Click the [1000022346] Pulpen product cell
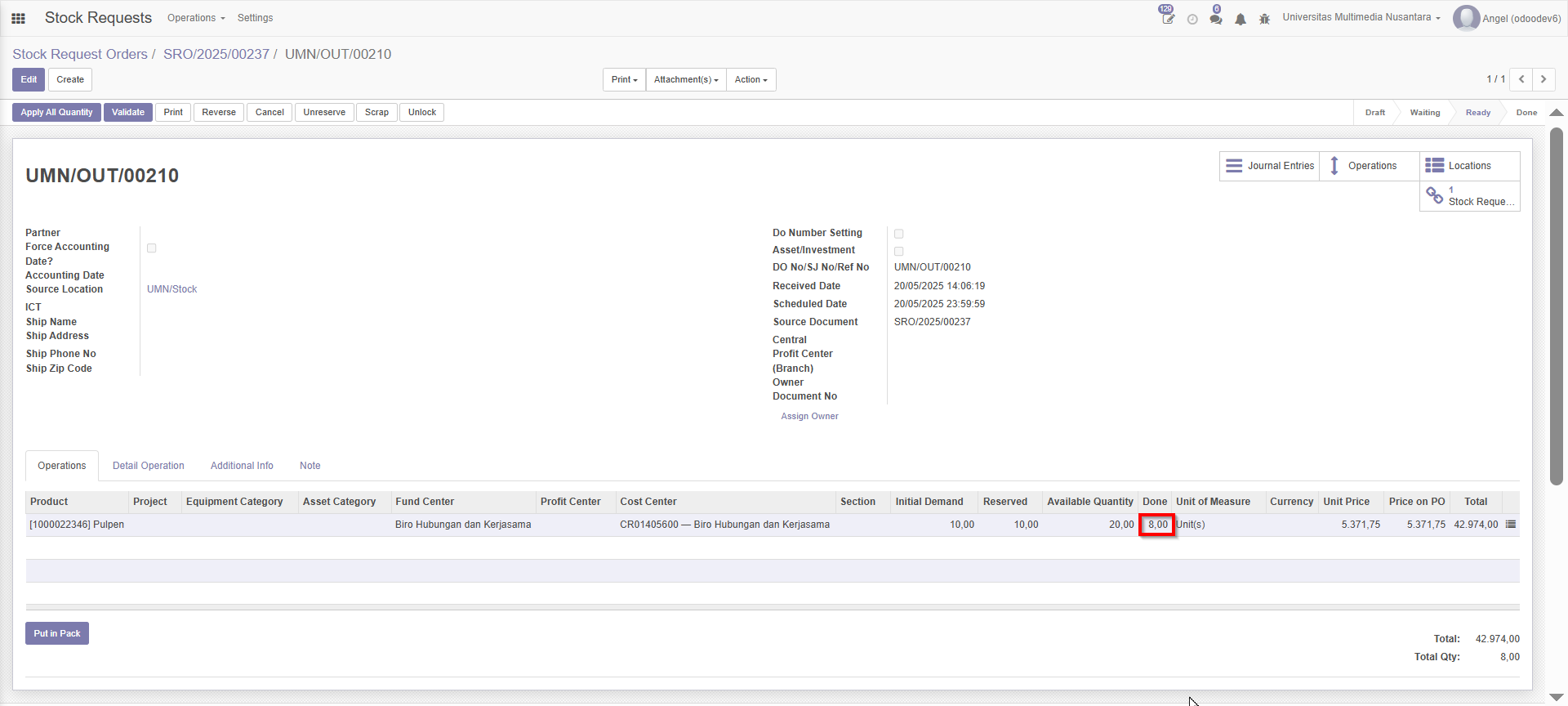Viewport: 1568px width, 706px height. tap(77, 525)
